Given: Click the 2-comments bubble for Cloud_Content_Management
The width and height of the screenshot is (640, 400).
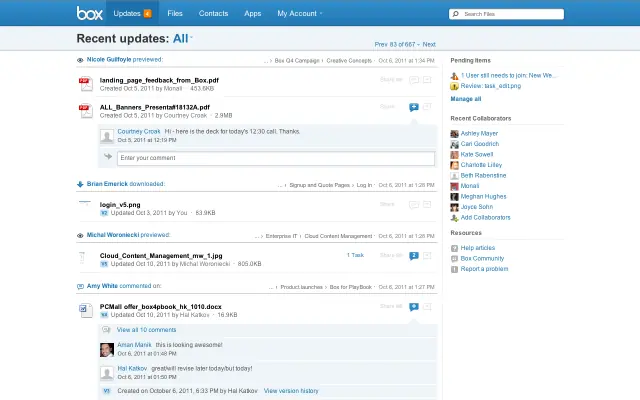Looking at the screenshot, I should click(x=414, y=256).
